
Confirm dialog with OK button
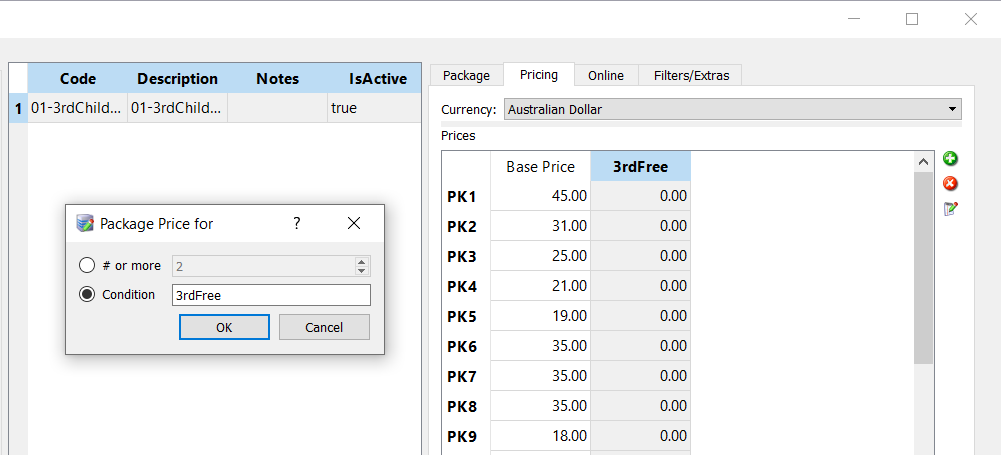(x=224, y=327)
